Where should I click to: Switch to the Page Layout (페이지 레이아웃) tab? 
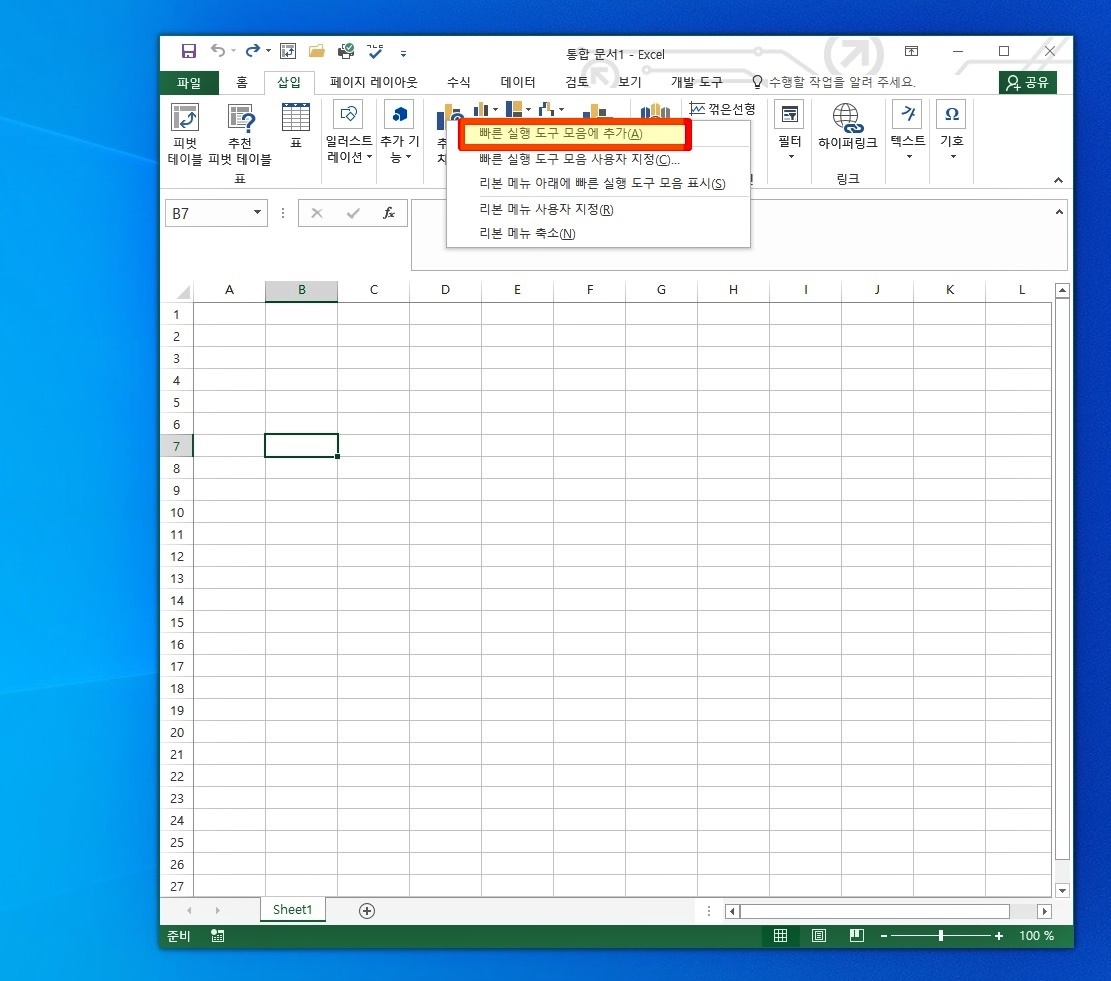(x=373, y=82)
